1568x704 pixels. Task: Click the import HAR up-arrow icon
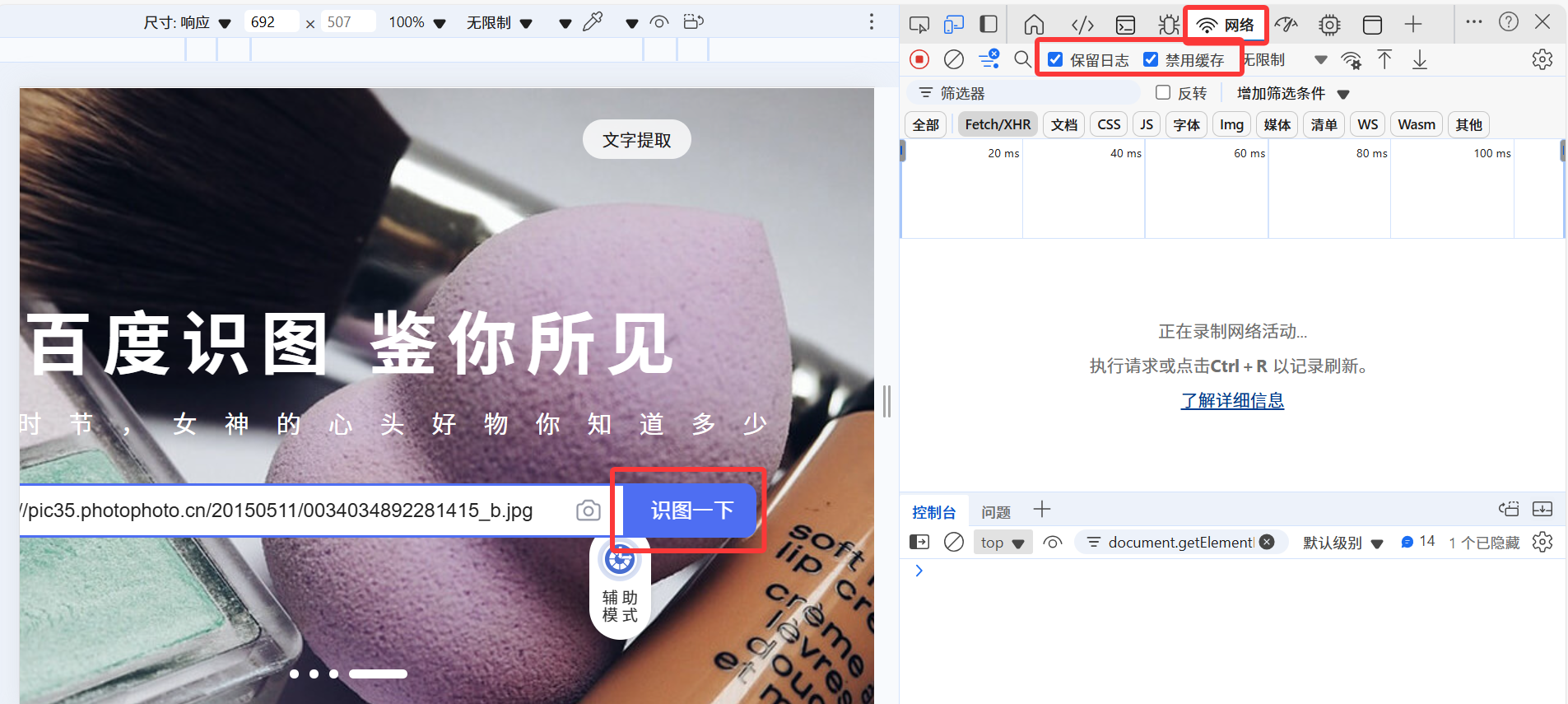[x=1384, y=59]
